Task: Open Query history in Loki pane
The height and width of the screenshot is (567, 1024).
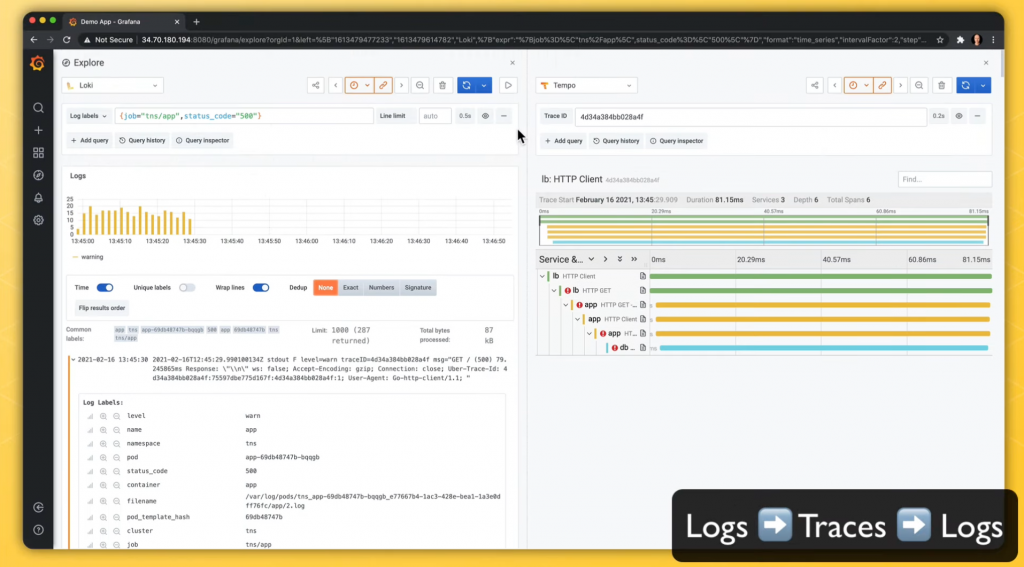Action: point(142,140)
